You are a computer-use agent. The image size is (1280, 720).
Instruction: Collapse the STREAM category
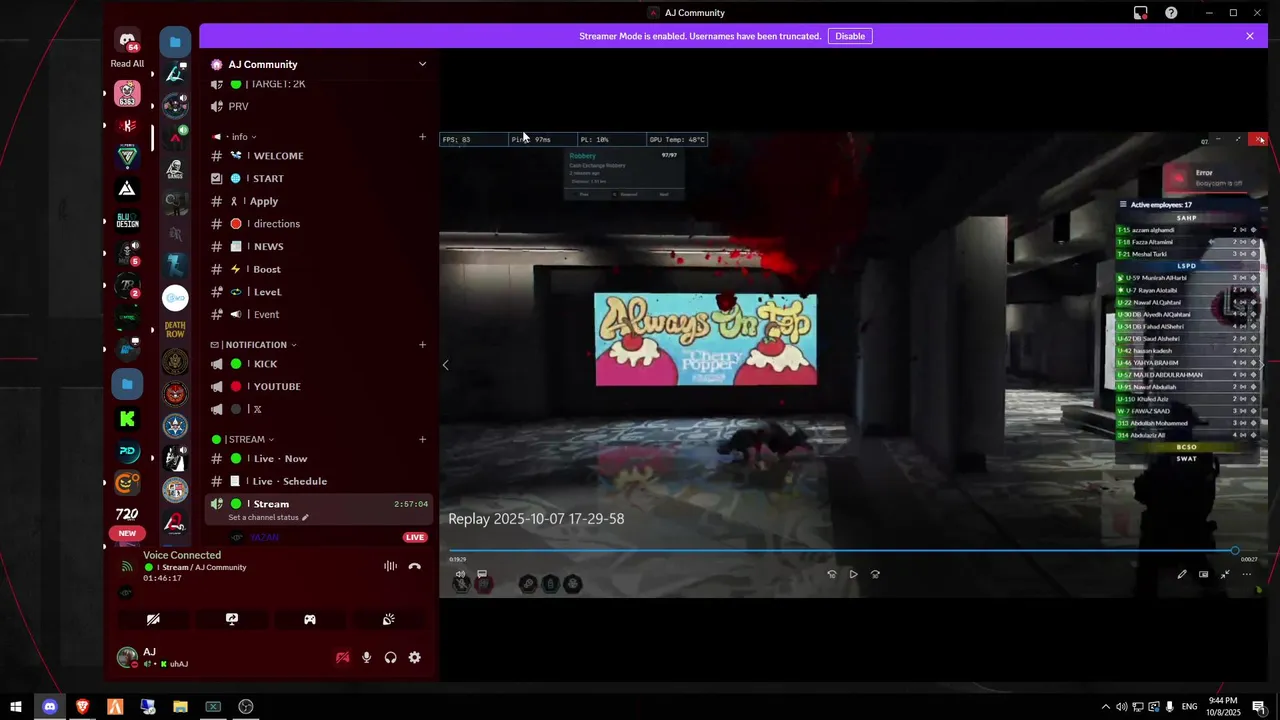click(243, 439)
